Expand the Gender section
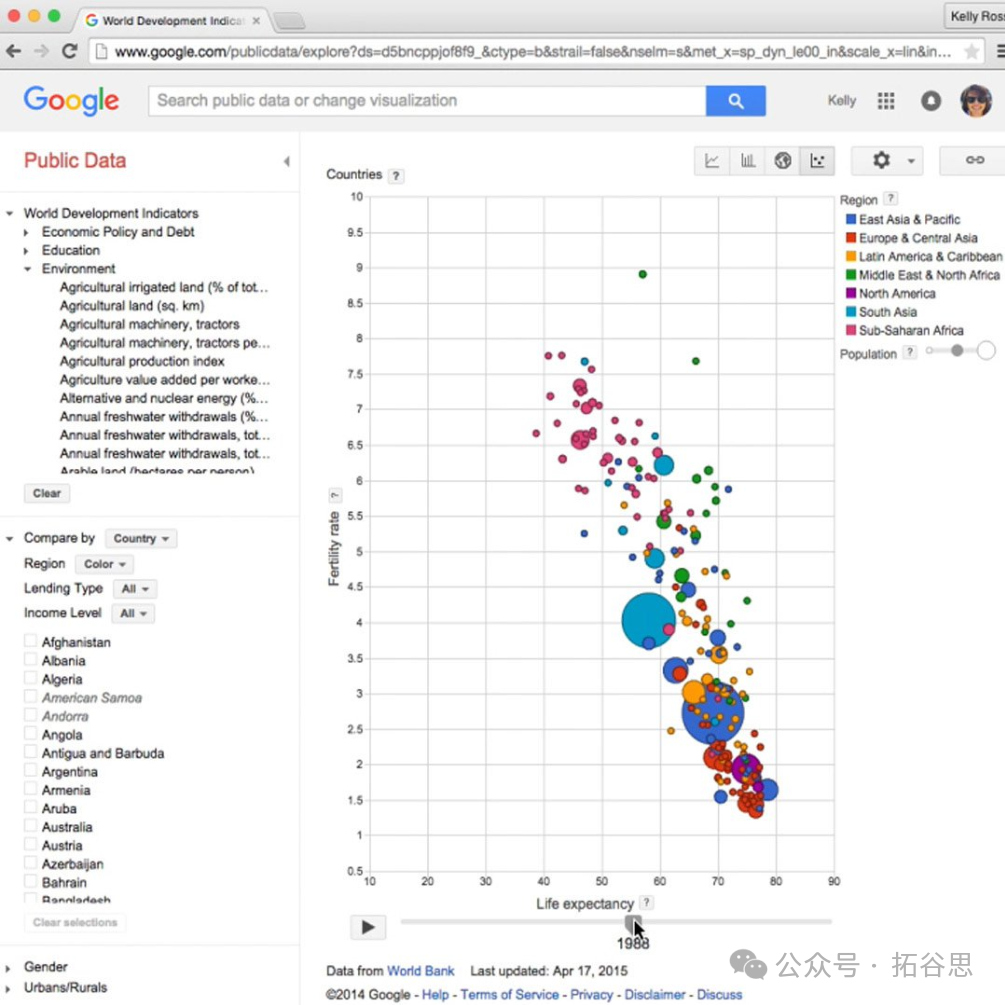Viewport: 1005px width, 1005px height. coord(8,968)
